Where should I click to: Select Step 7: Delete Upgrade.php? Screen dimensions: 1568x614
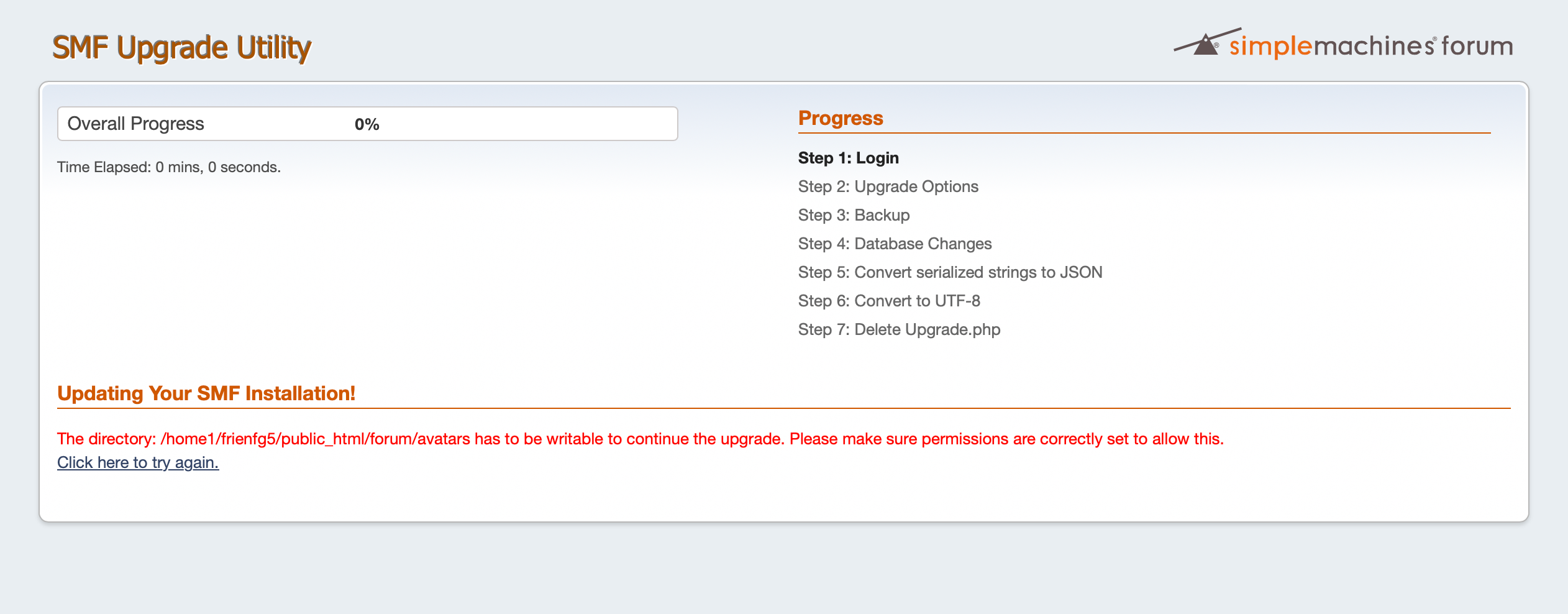[x=899, y=329]
